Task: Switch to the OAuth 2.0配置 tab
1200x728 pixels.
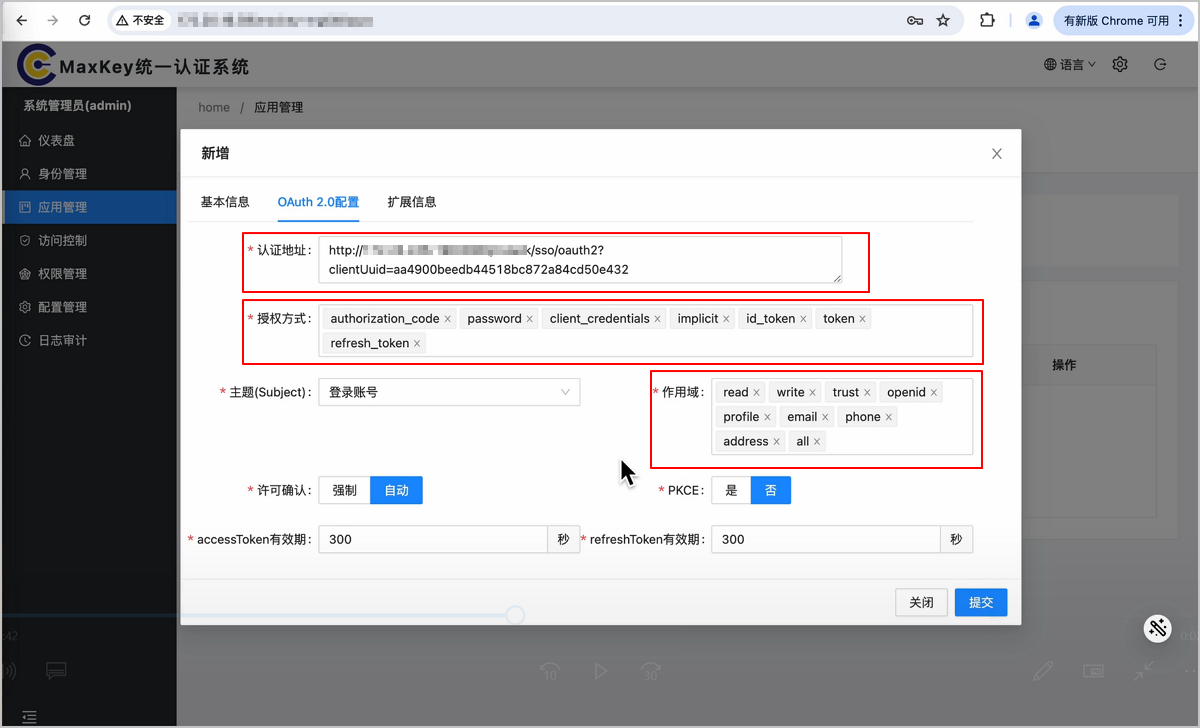Action: coord(318,201)
